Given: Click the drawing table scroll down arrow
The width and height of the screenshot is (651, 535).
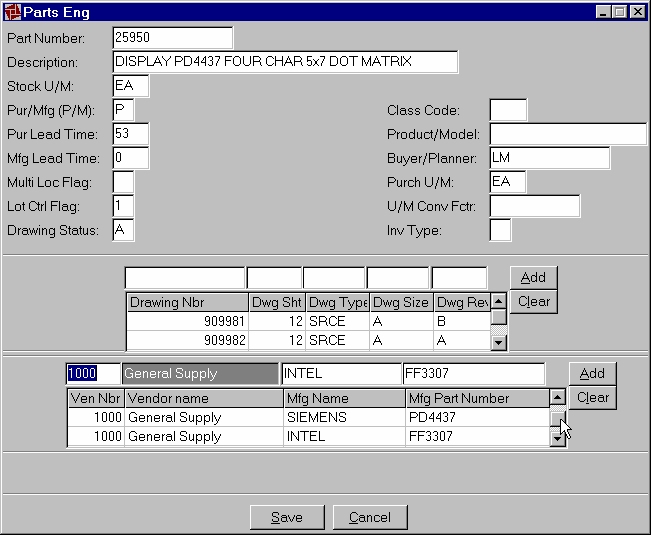Looking at the screenshot, I should [499, 343].
